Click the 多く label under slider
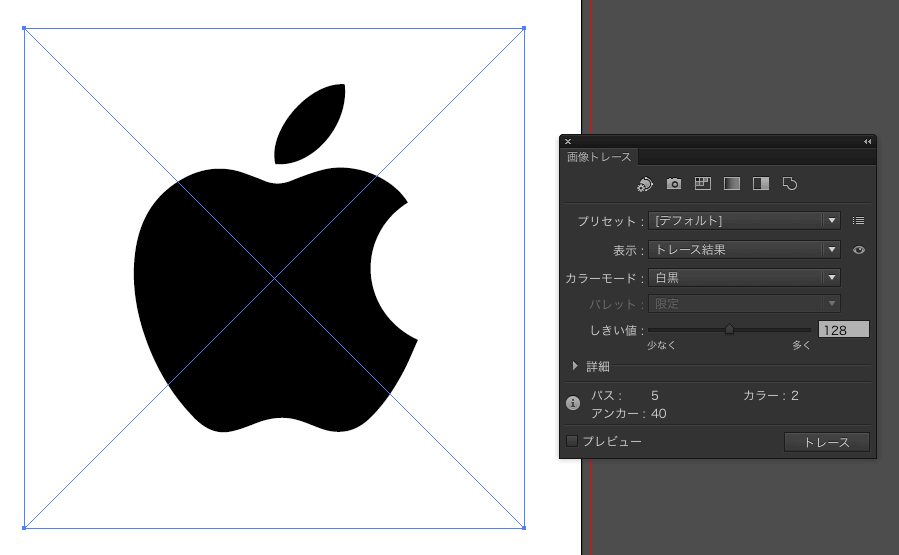The image size is (899, 555). click(x=802, y=345)
